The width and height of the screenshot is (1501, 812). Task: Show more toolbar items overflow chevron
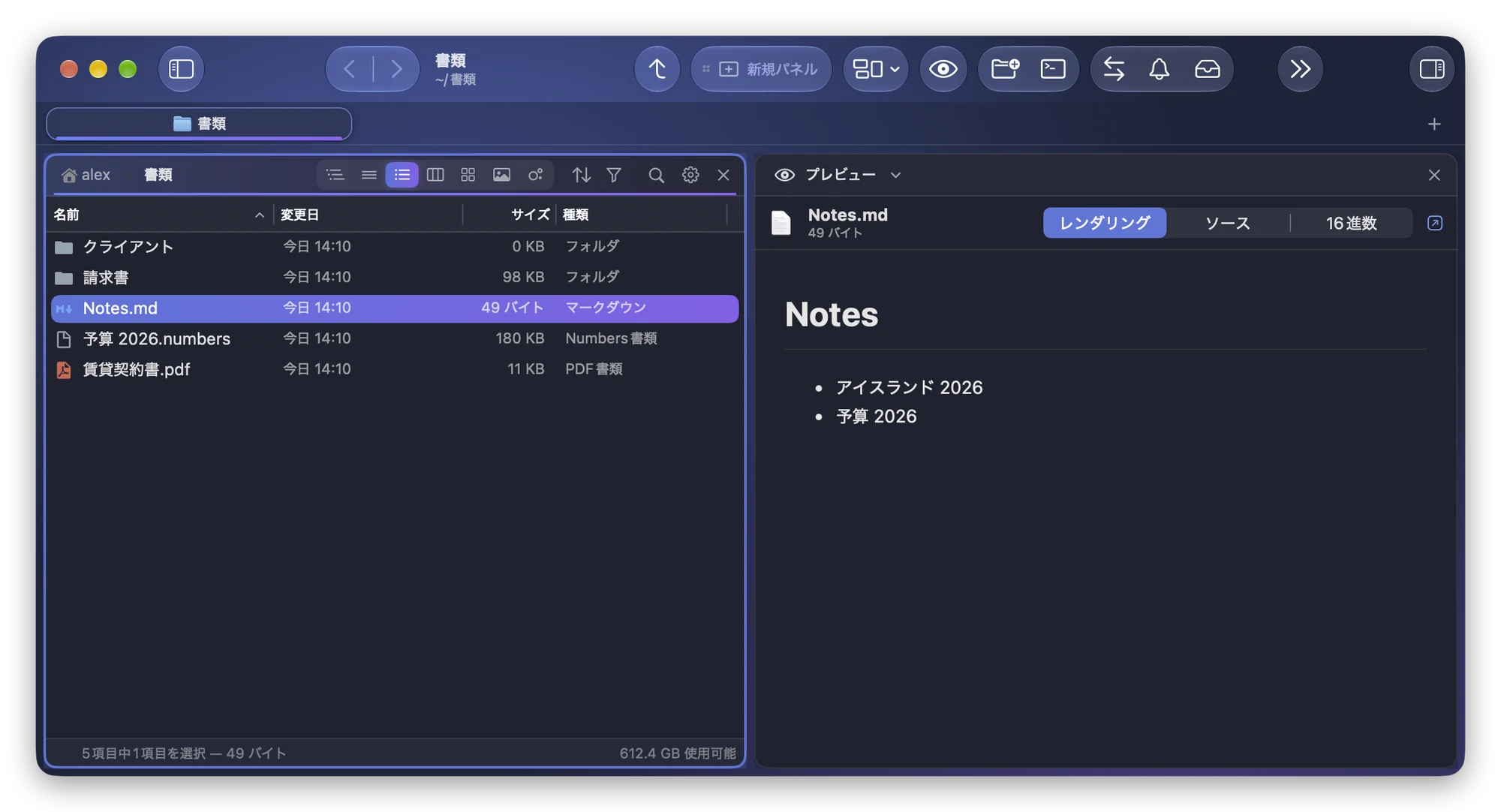(x=1300, y=69)
